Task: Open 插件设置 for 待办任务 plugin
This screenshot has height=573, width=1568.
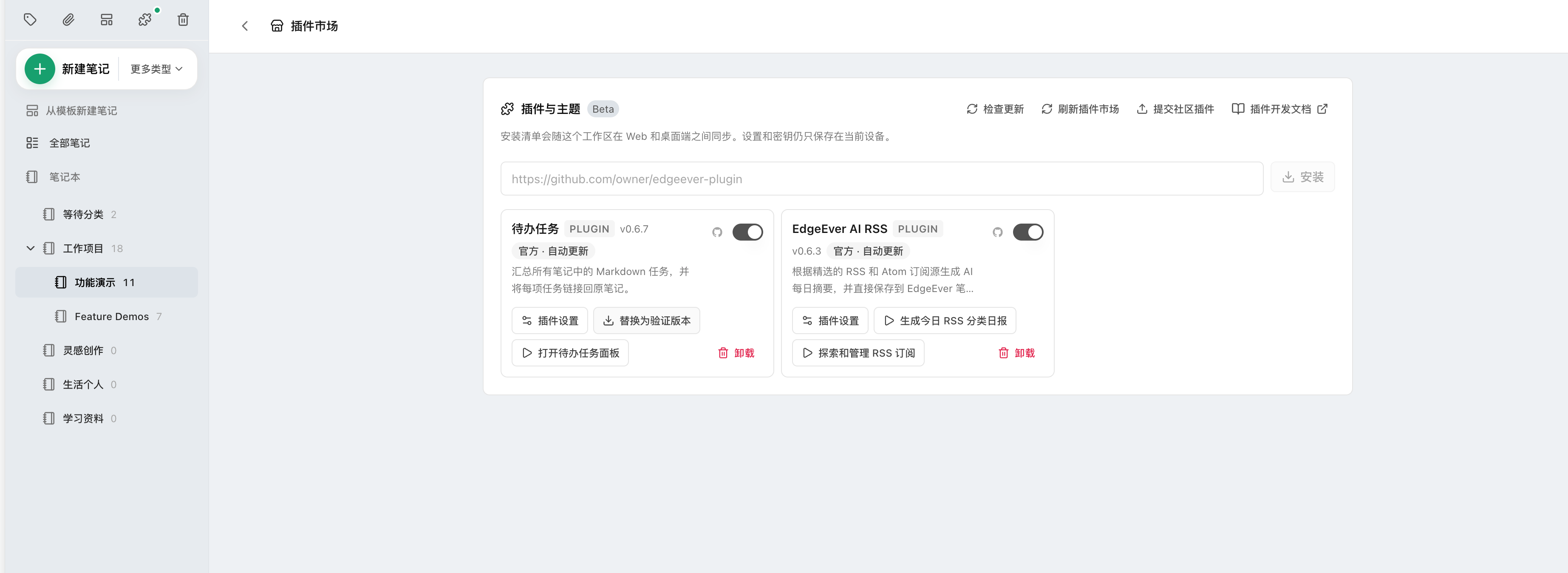Action: pyautogui.click(x=550, y=321)
